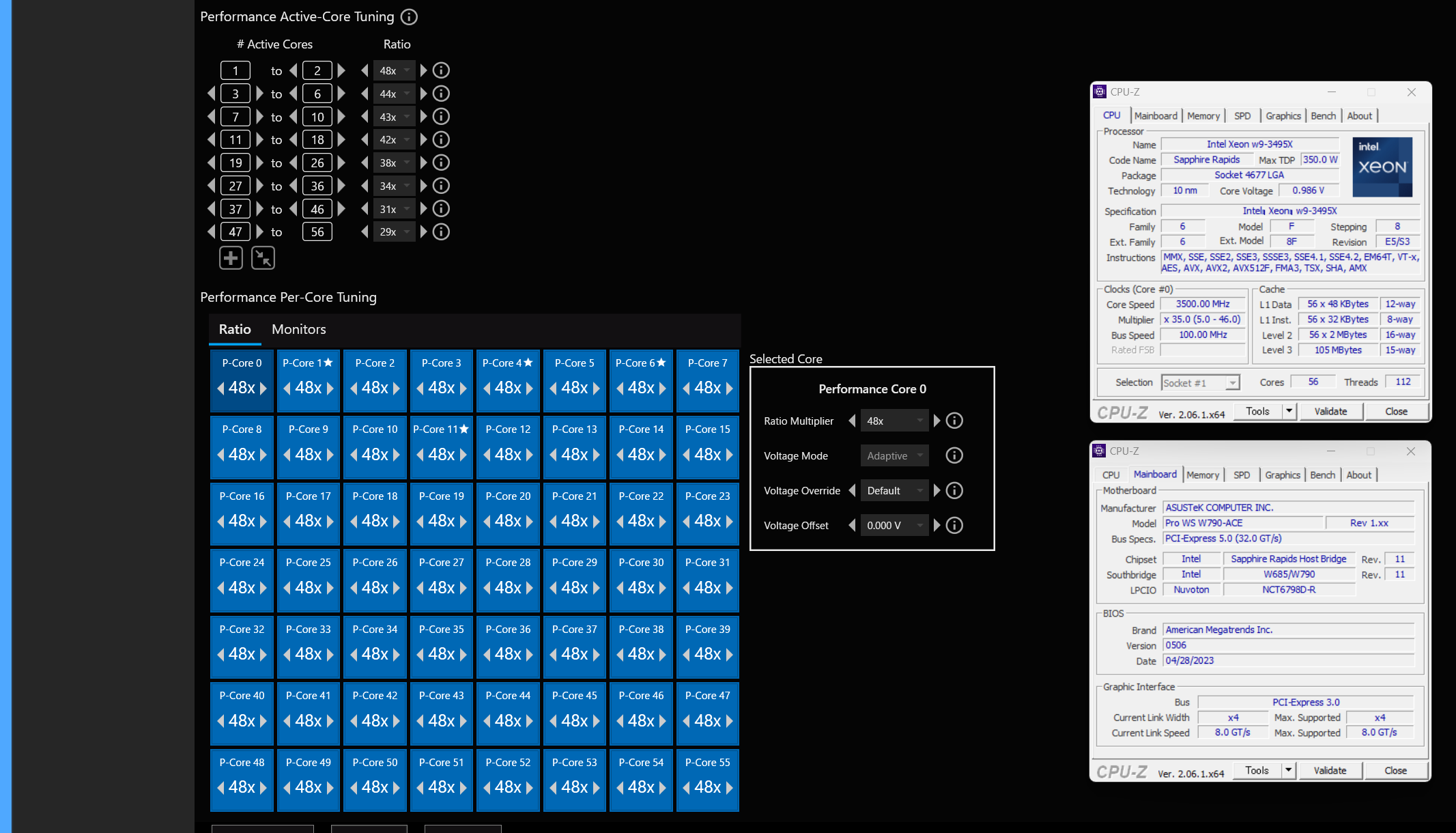Open Tools arrow menu in lower CPU-Z window
The width and height of the screenshot is (1456, 833).
1288,770
